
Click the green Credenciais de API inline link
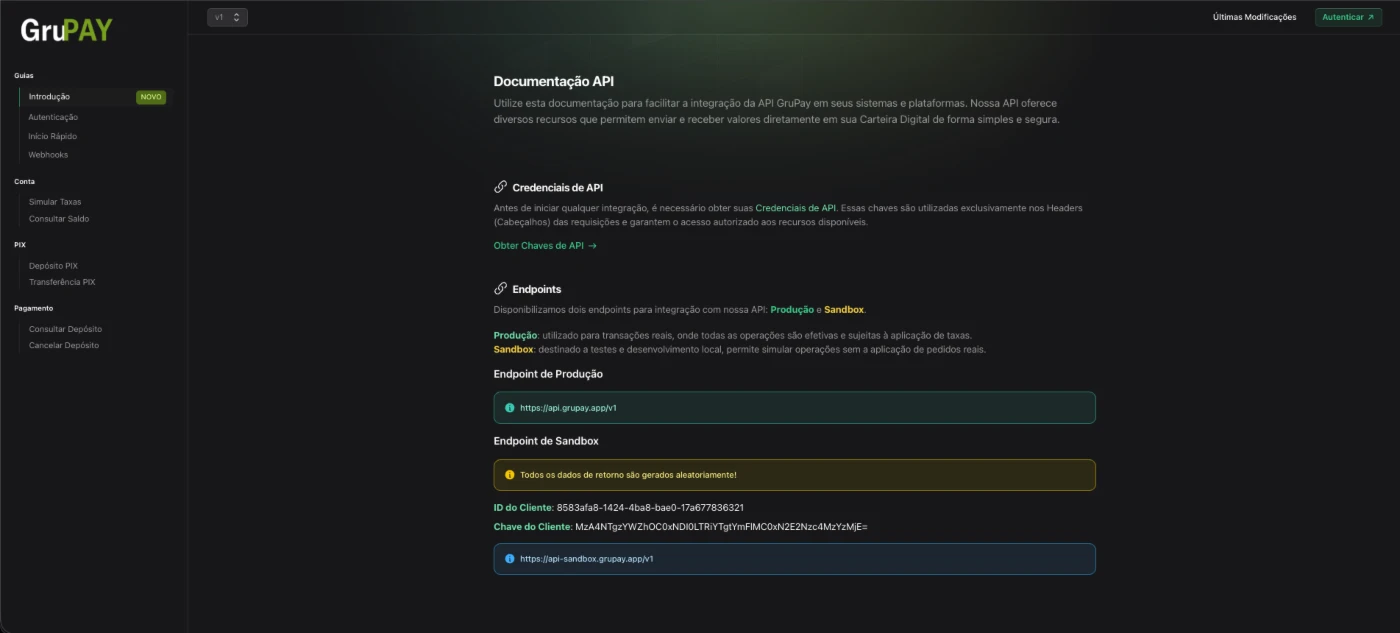click(x=795, y=208)
